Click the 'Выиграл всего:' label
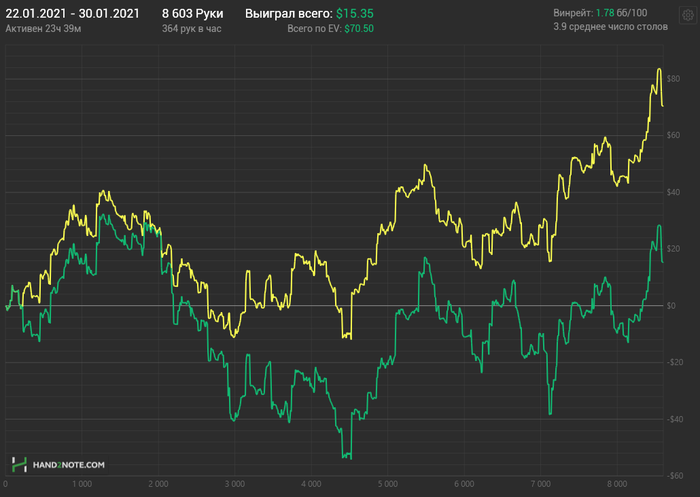 [289, 14]
